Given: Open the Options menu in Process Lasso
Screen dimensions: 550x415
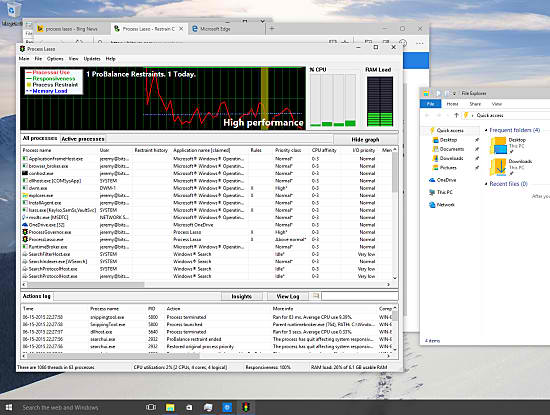Looking at the screenshot, I should [x=55, y=59].
